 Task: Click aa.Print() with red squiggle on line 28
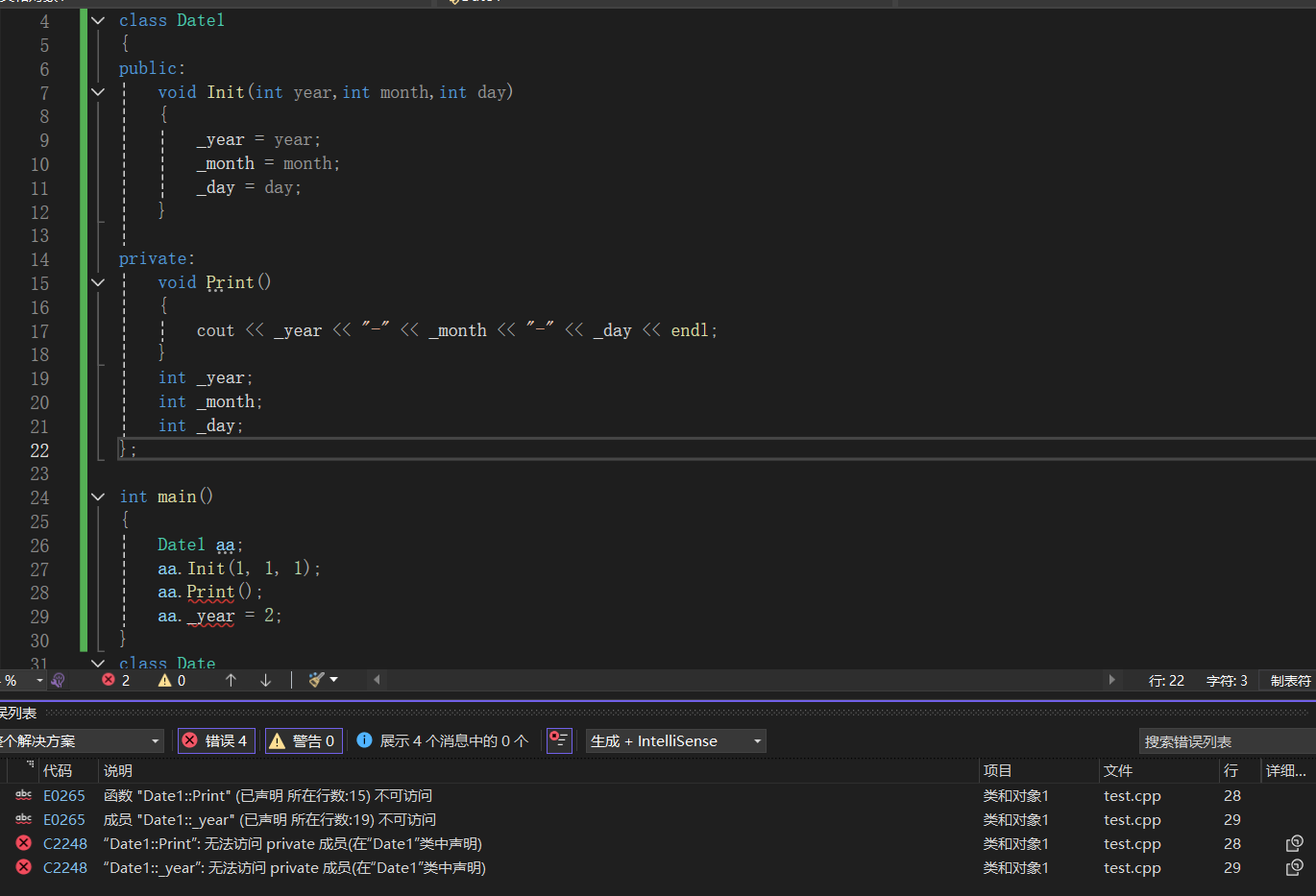click(210, 593)
